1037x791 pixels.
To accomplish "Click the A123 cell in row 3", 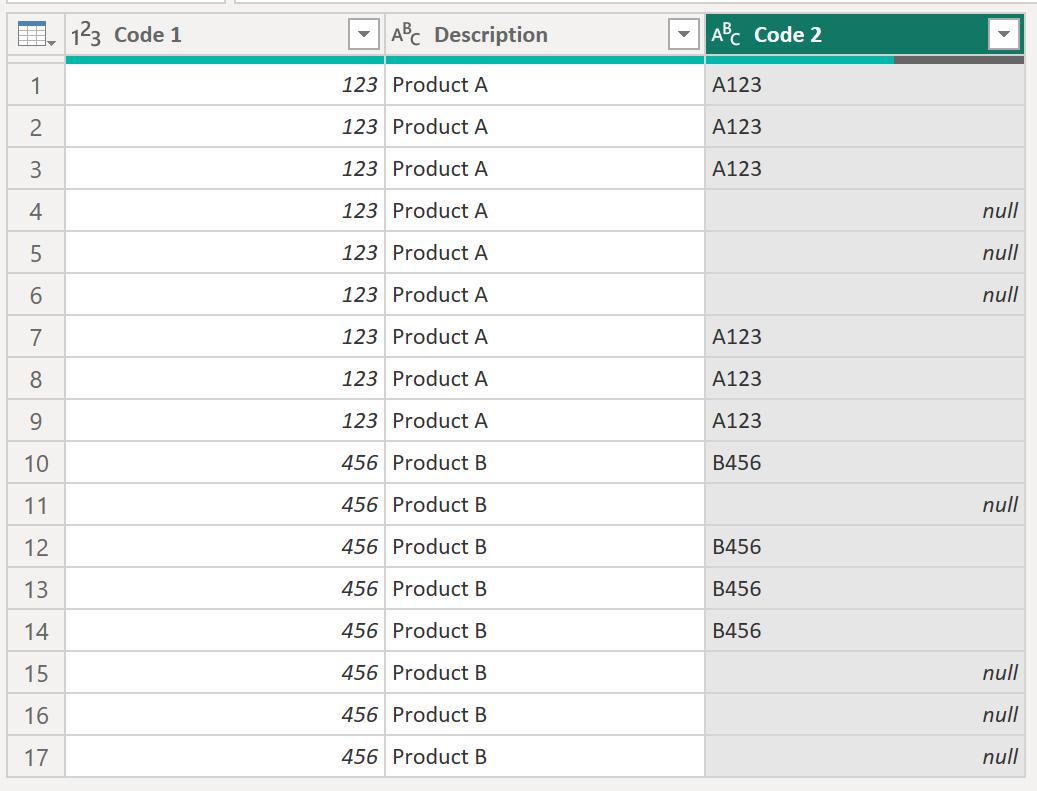I will (865, 169).
